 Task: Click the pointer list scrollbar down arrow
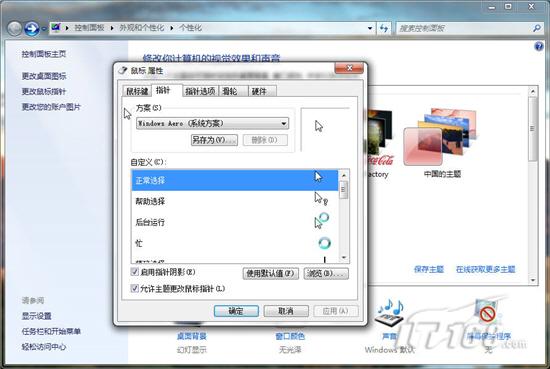pos(344,257)
